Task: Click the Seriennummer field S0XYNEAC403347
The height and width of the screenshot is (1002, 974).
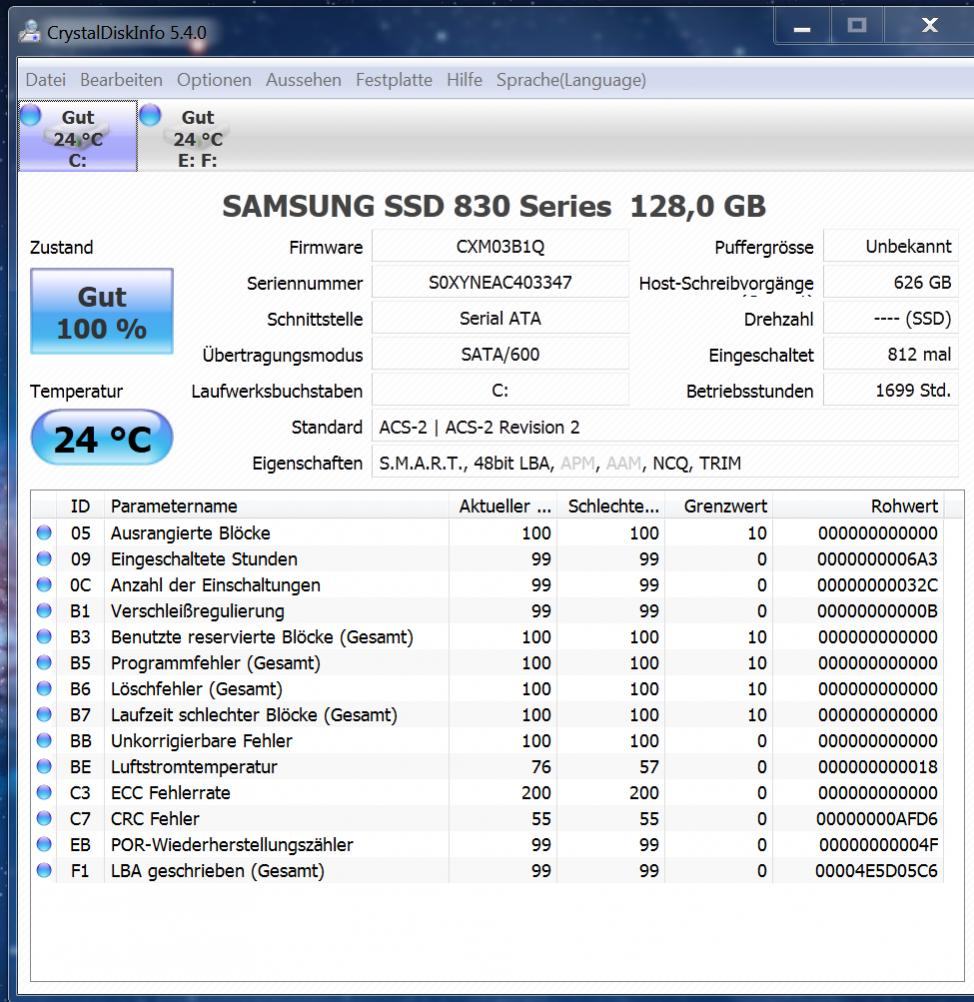Action: point(500,282)
